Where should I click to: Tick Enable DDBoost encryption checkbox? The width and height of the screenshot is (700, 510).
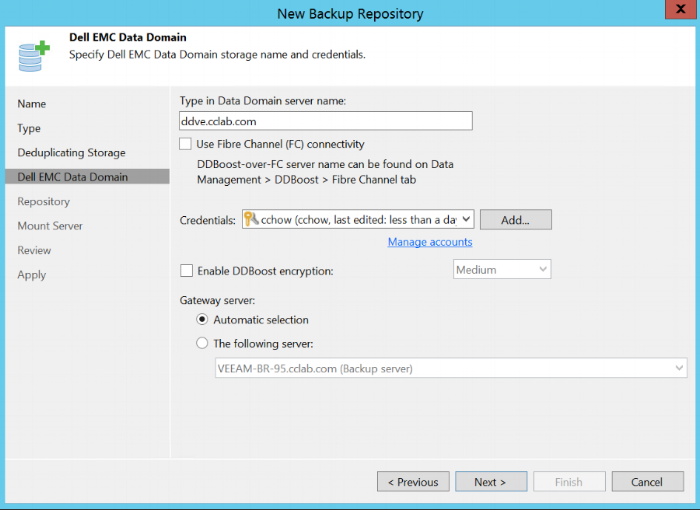point(186,271)
